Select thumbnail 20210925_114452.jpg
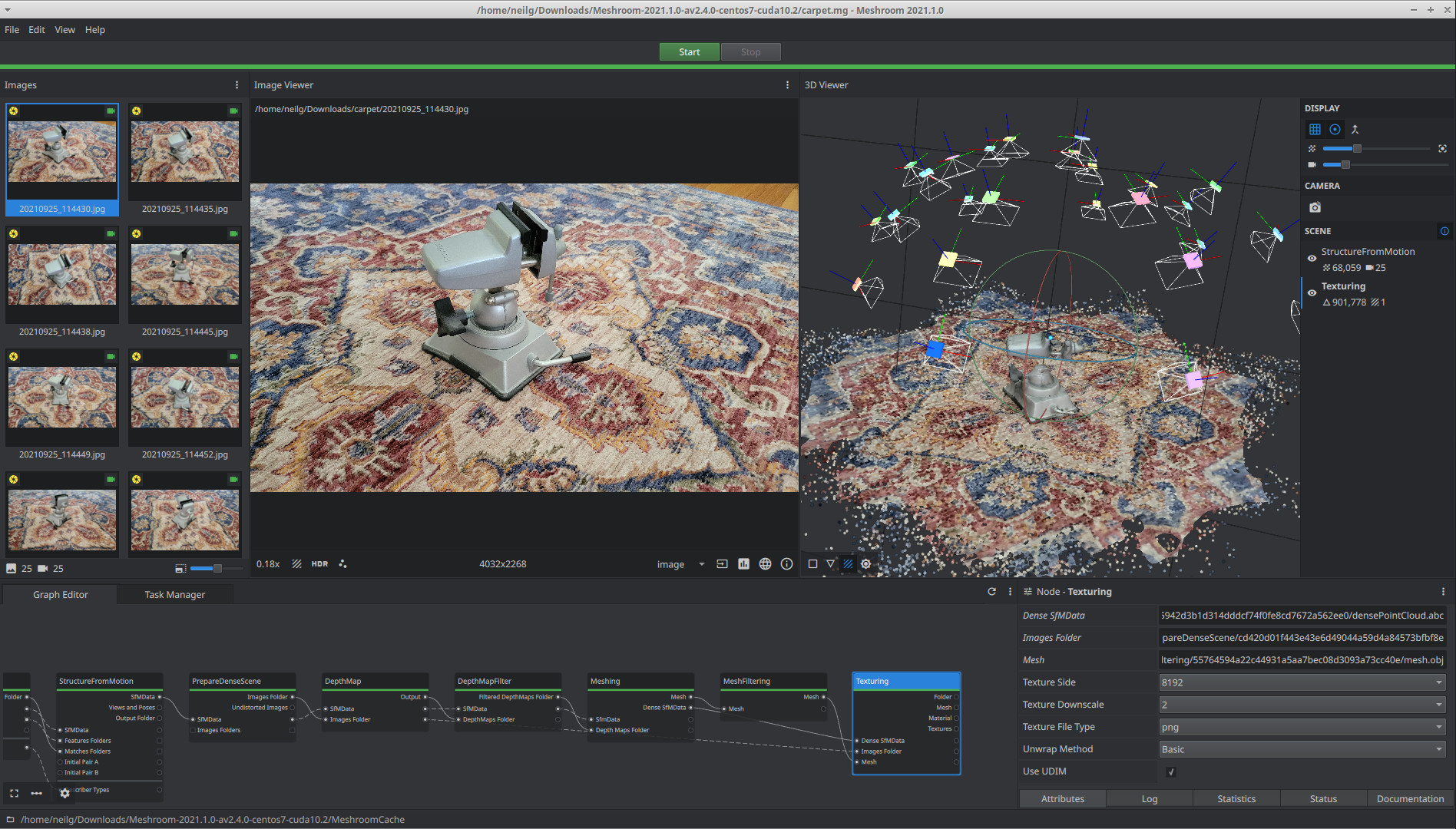 coord(185,405)
